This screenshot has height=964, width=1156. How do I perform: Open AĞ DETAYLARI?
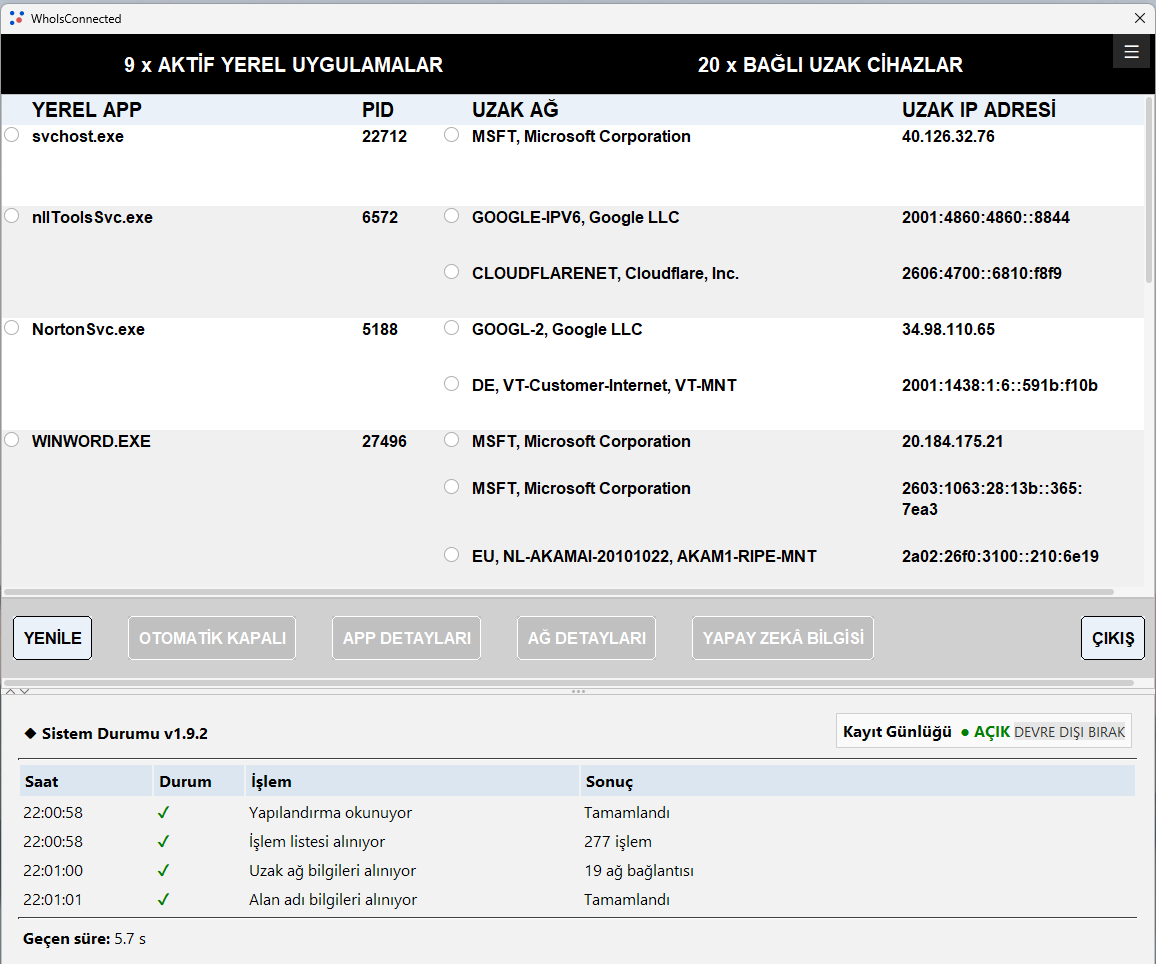[x=586, y=638]
